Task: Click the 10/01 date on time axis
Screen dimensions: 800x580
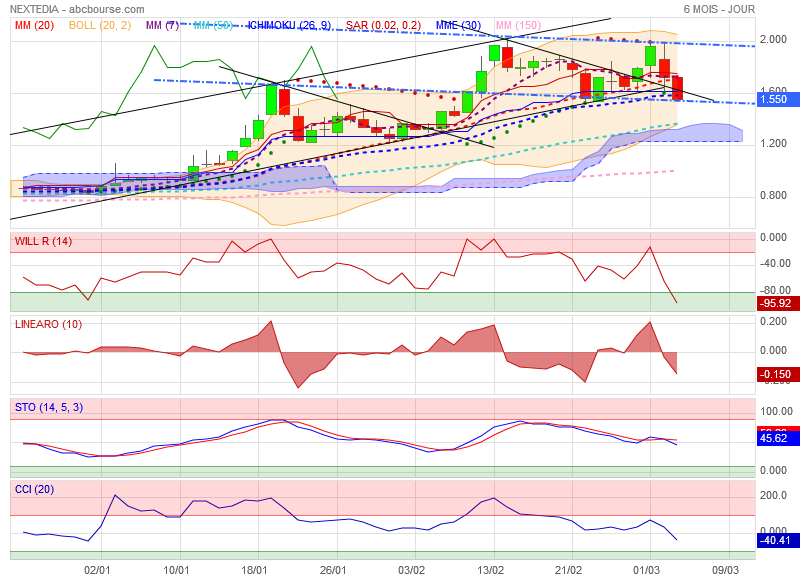Action: click(176, 570)
